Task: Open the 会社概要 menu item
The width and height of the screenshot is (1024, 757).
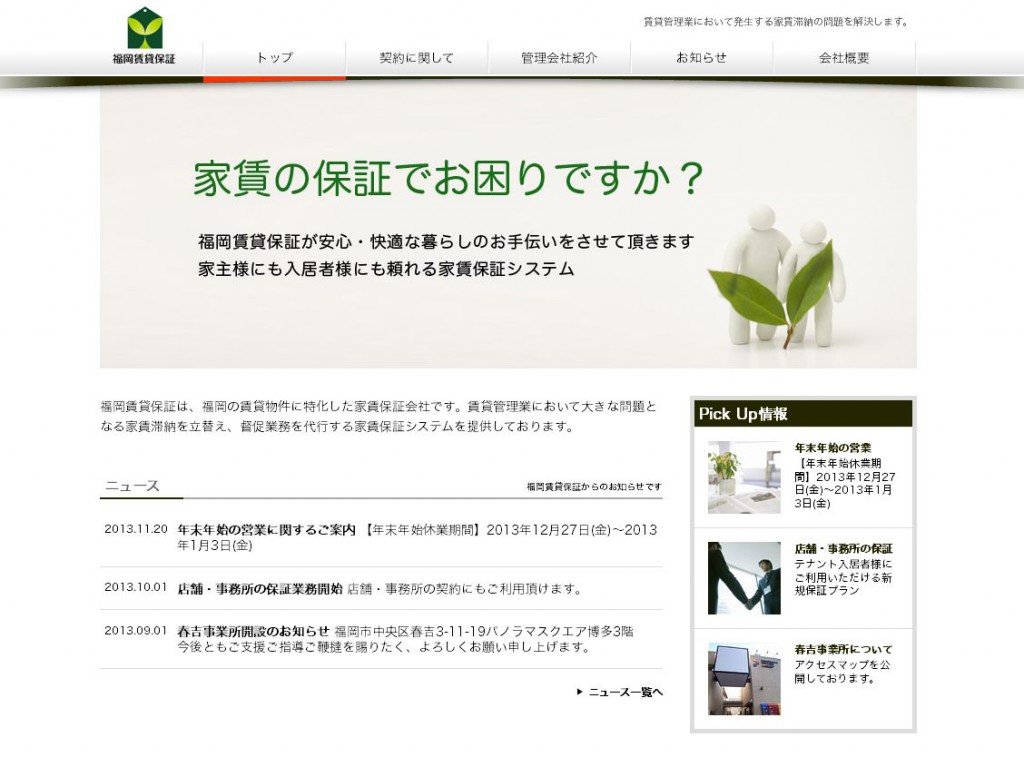Action: click(844, 58)
